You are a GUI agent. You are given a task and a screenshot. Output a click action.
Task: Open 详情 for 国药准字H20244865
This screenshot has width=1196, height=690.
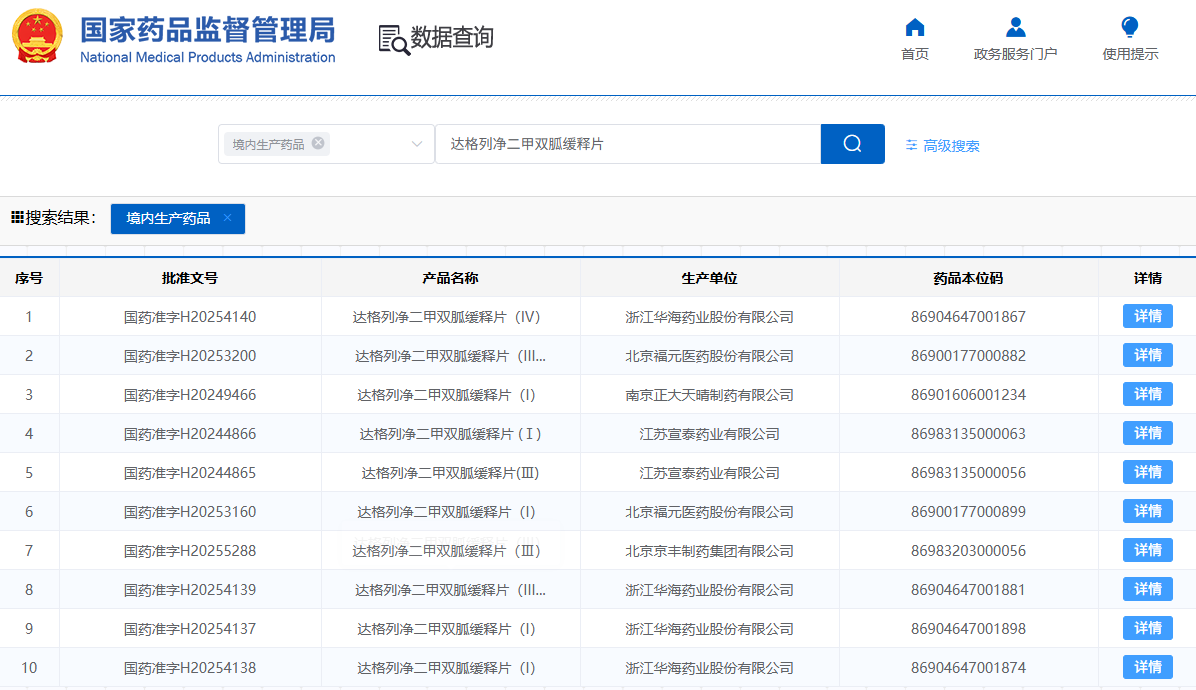pyautogui.click(x=1147, y=472)
